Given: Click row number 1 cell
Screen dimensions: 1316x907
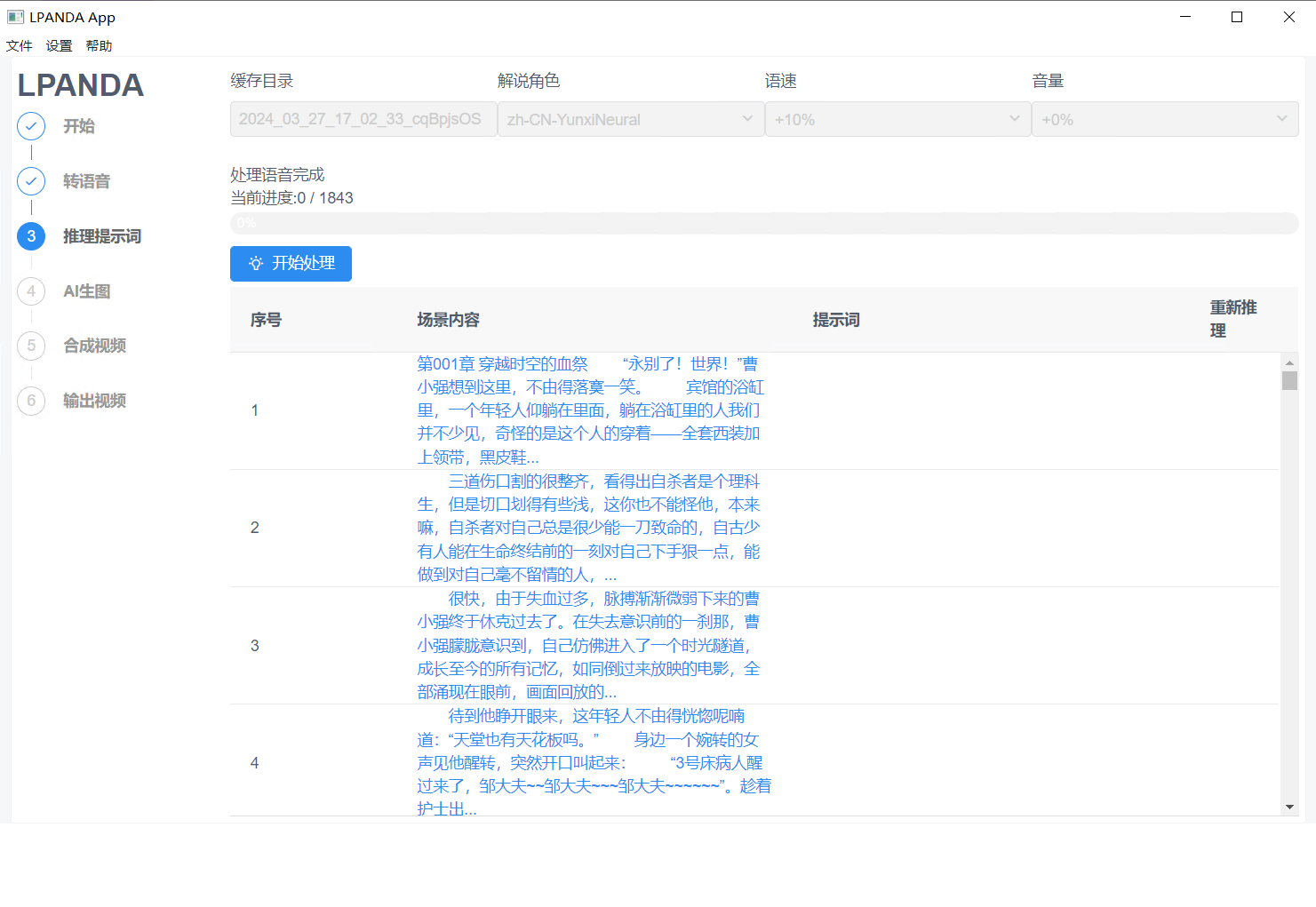Looking at the screenshot, I should coord(255,410).
